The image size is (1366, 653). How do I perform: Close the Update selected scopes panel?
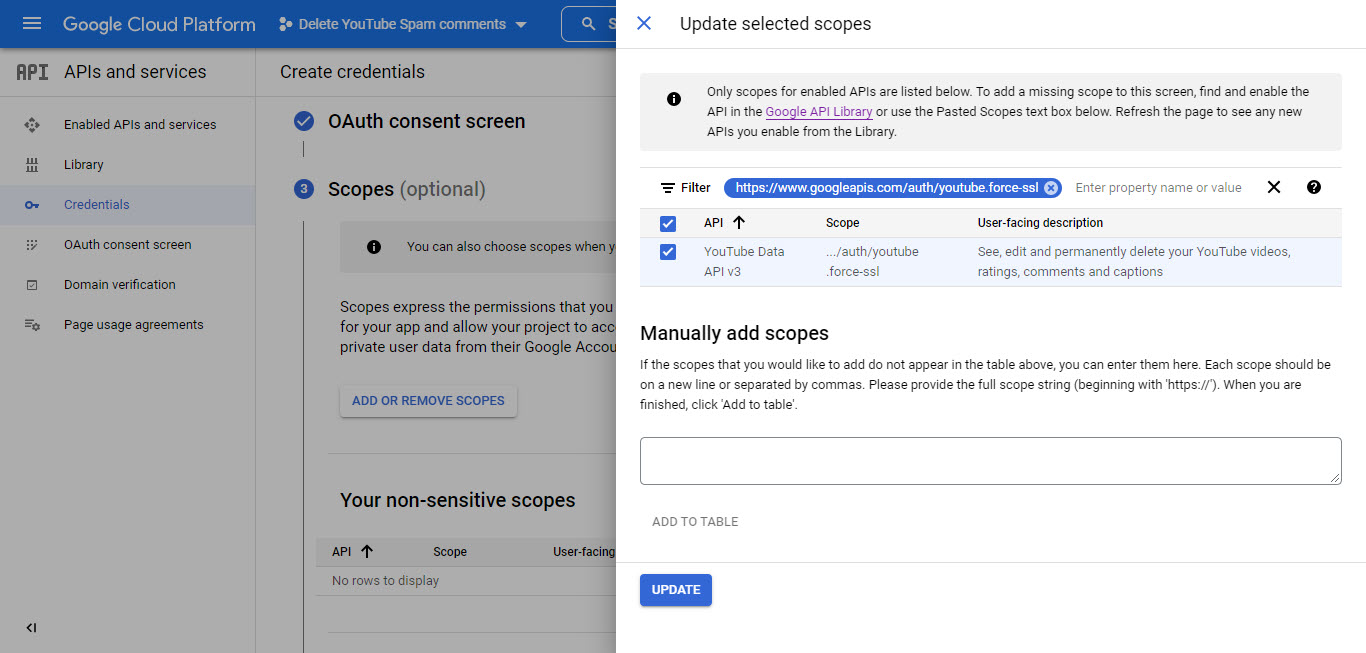click(x=644, y=23)
